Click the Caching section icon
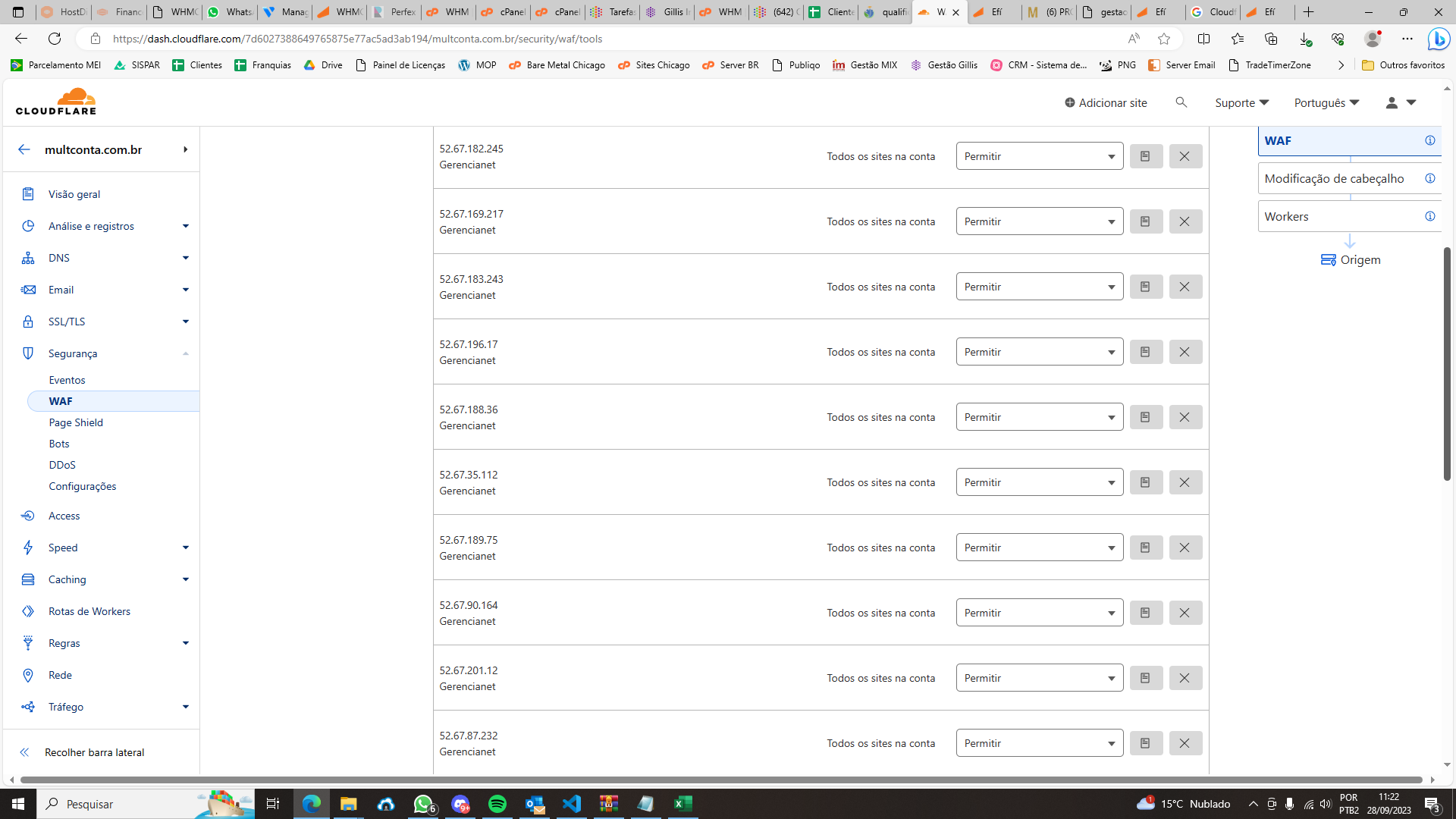 click(x=27, y=579)
